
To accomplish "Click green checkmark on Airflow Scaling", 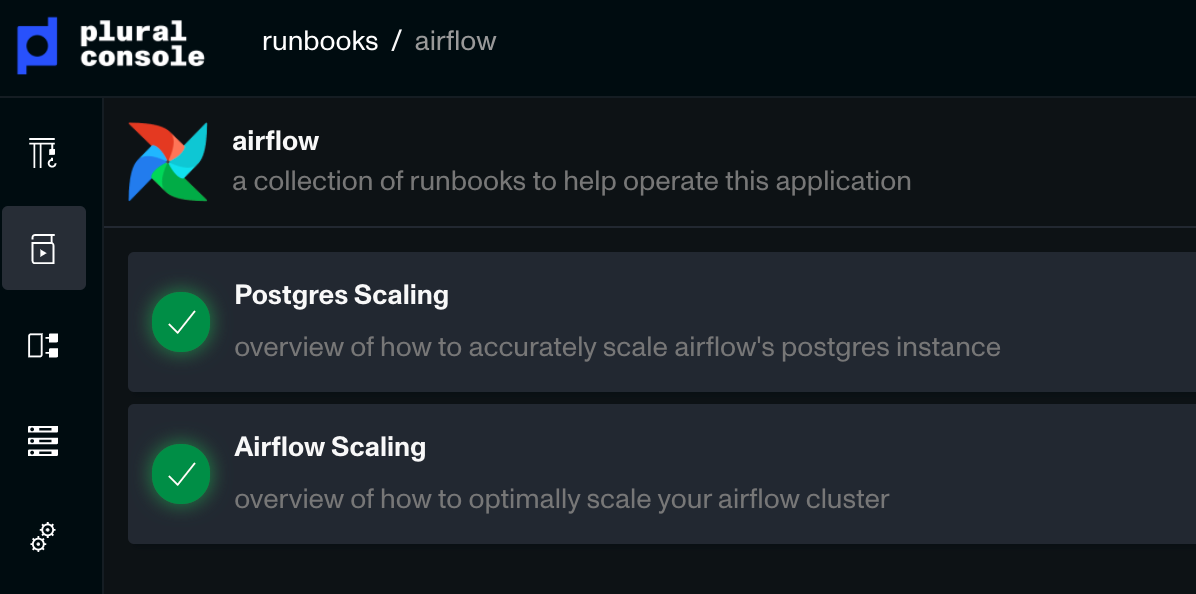I will (181, 474).
